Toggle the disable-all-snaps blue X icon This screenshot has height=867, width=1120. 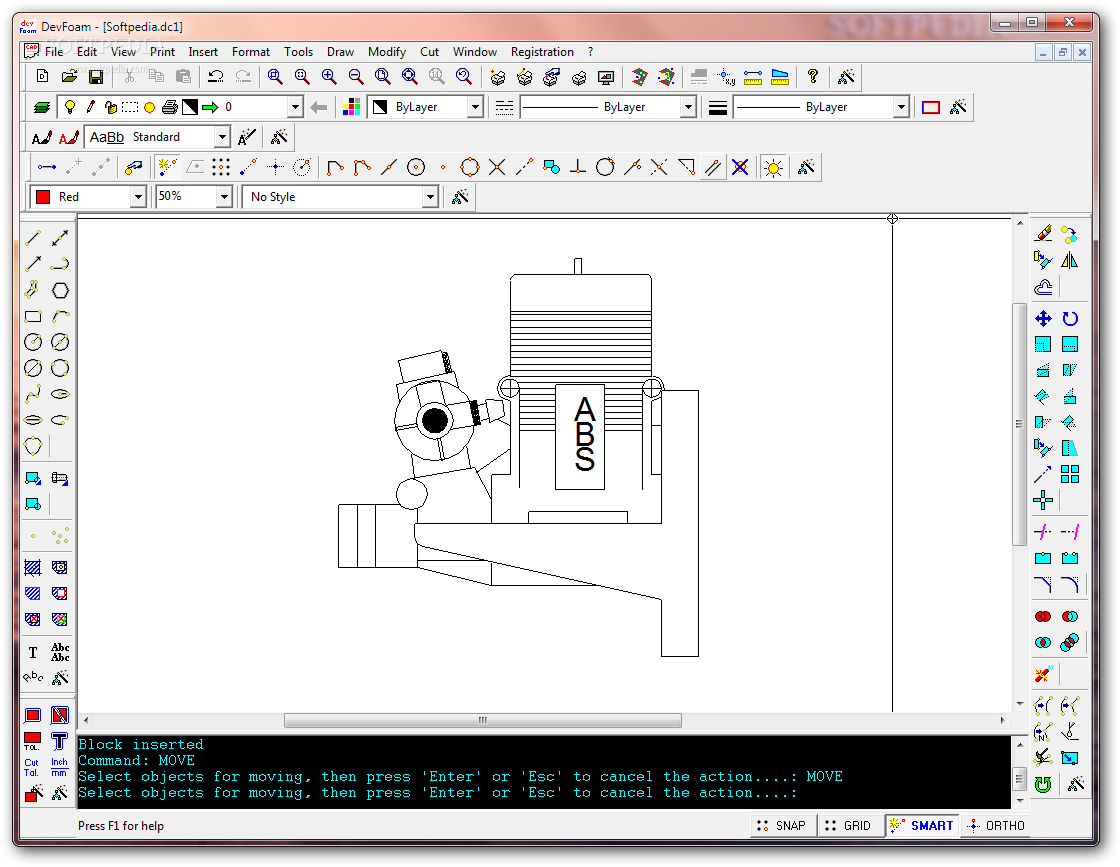(740, 168)
